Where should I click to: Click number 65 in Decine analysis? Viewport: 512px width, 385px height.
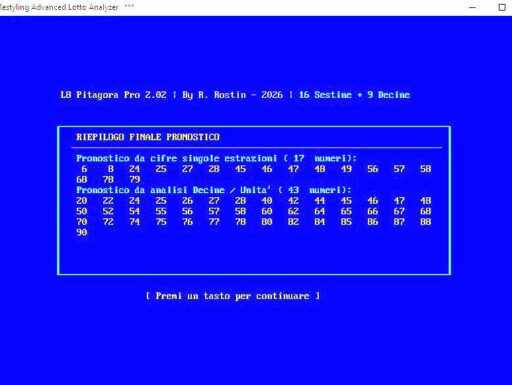tap(346, 211)
